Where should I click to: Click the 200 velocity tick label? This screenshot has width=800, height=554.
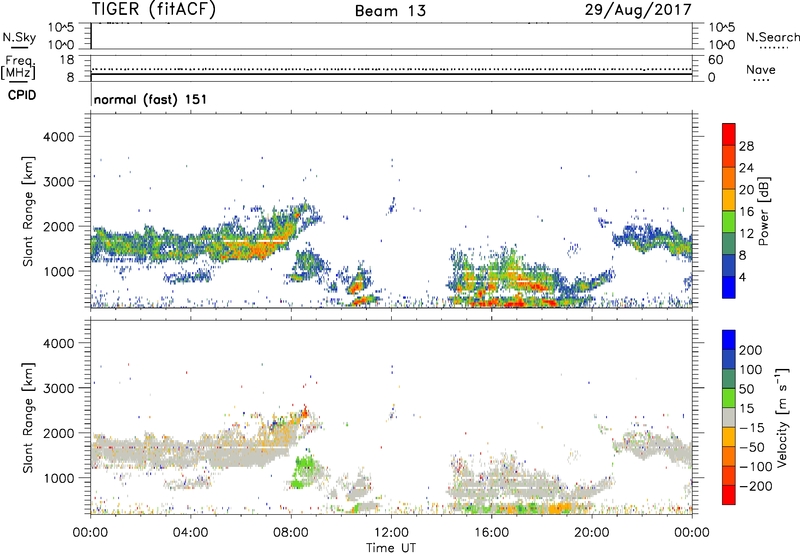(751, 350)
